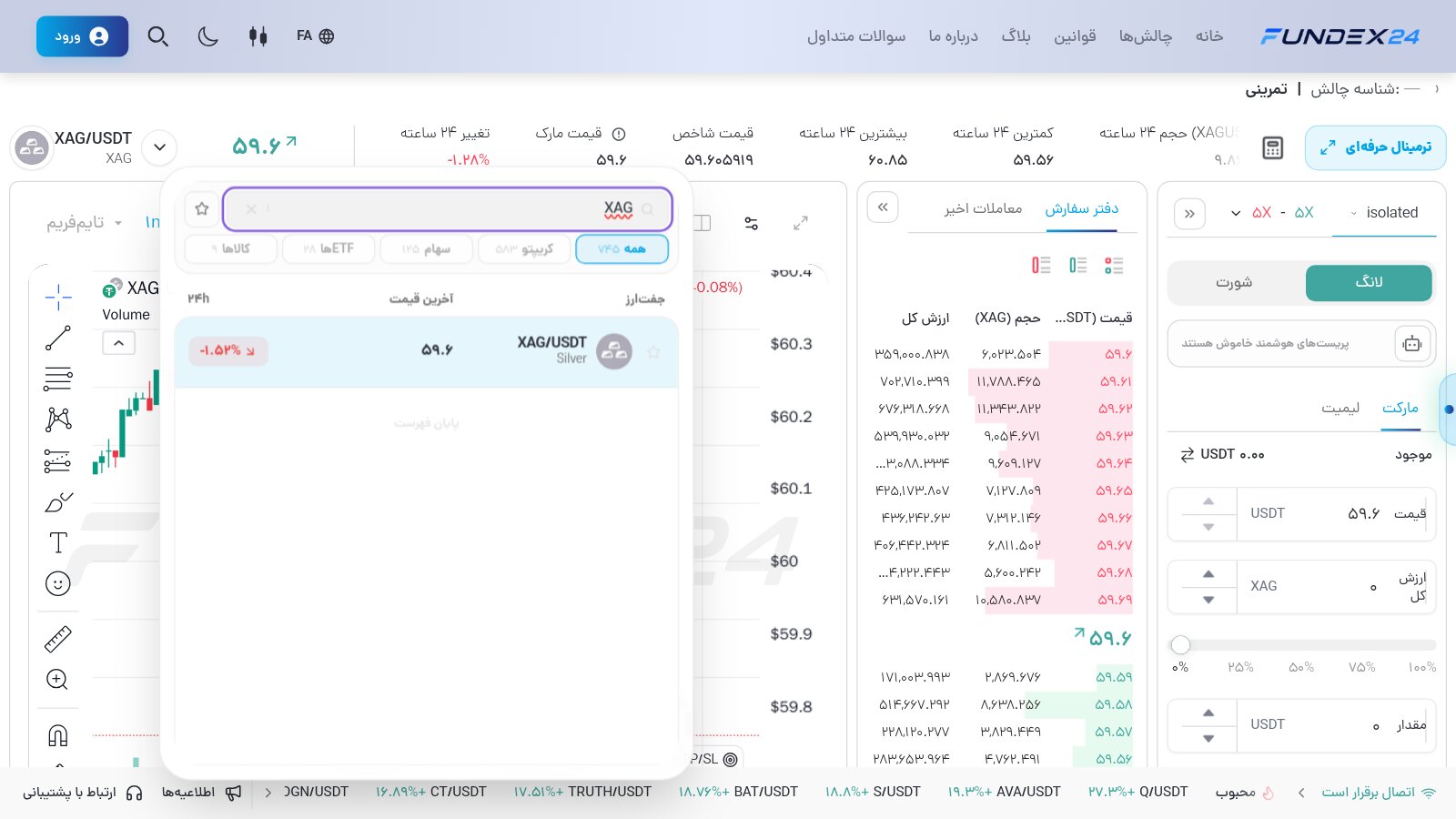Select the crosshair cursor chart tool
The image size is (1456, 819).
click(58, 297)
